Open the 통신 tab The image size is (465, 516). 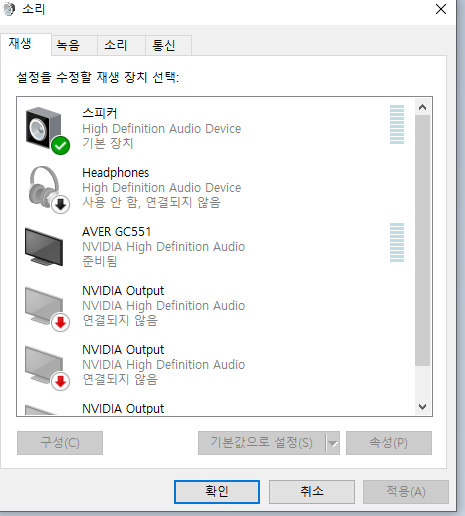(164, 45)
